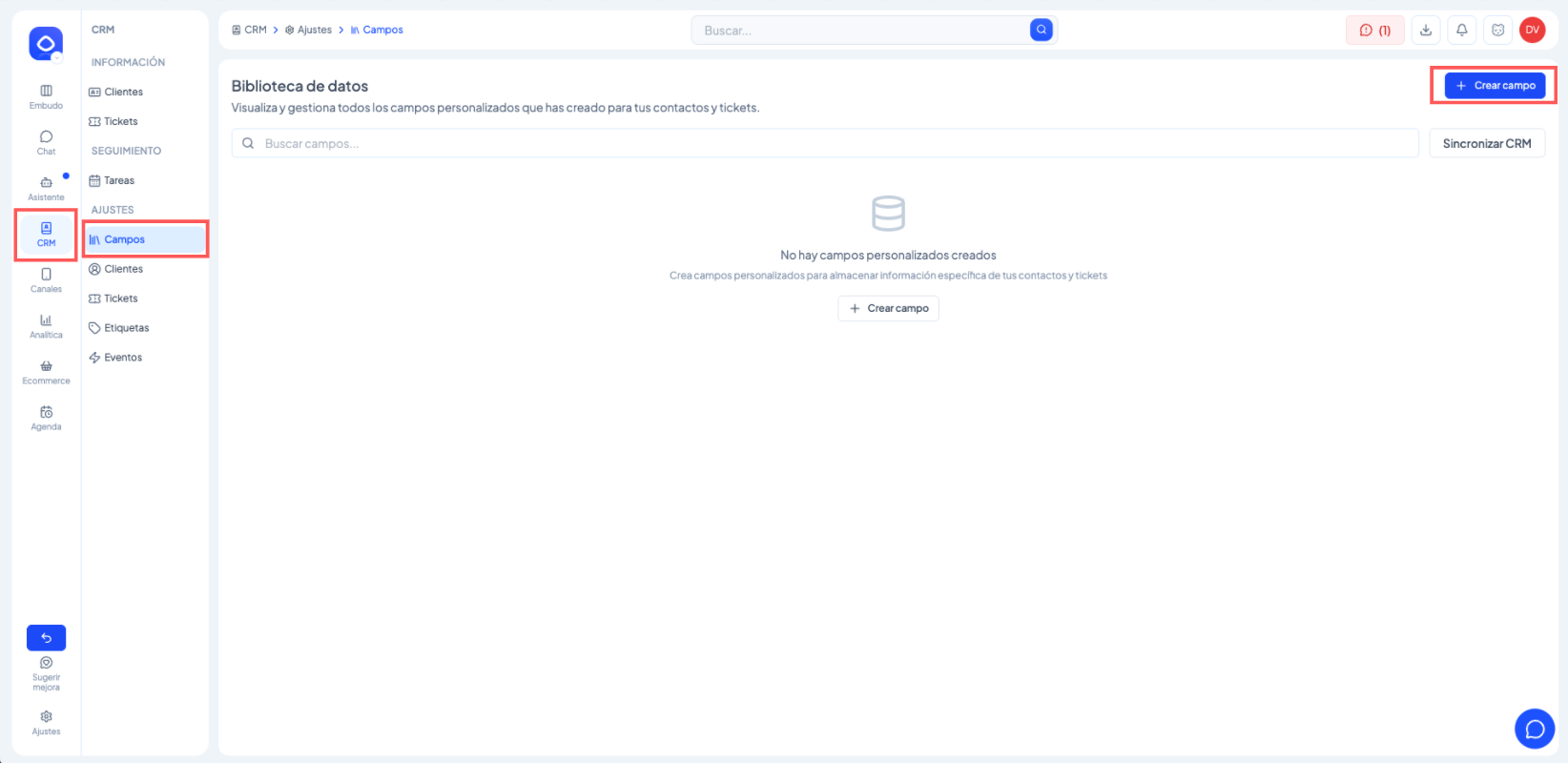Open the Analítica chart icon
Viewport: 1568px width, 763px height.
(x=46, y=320)
